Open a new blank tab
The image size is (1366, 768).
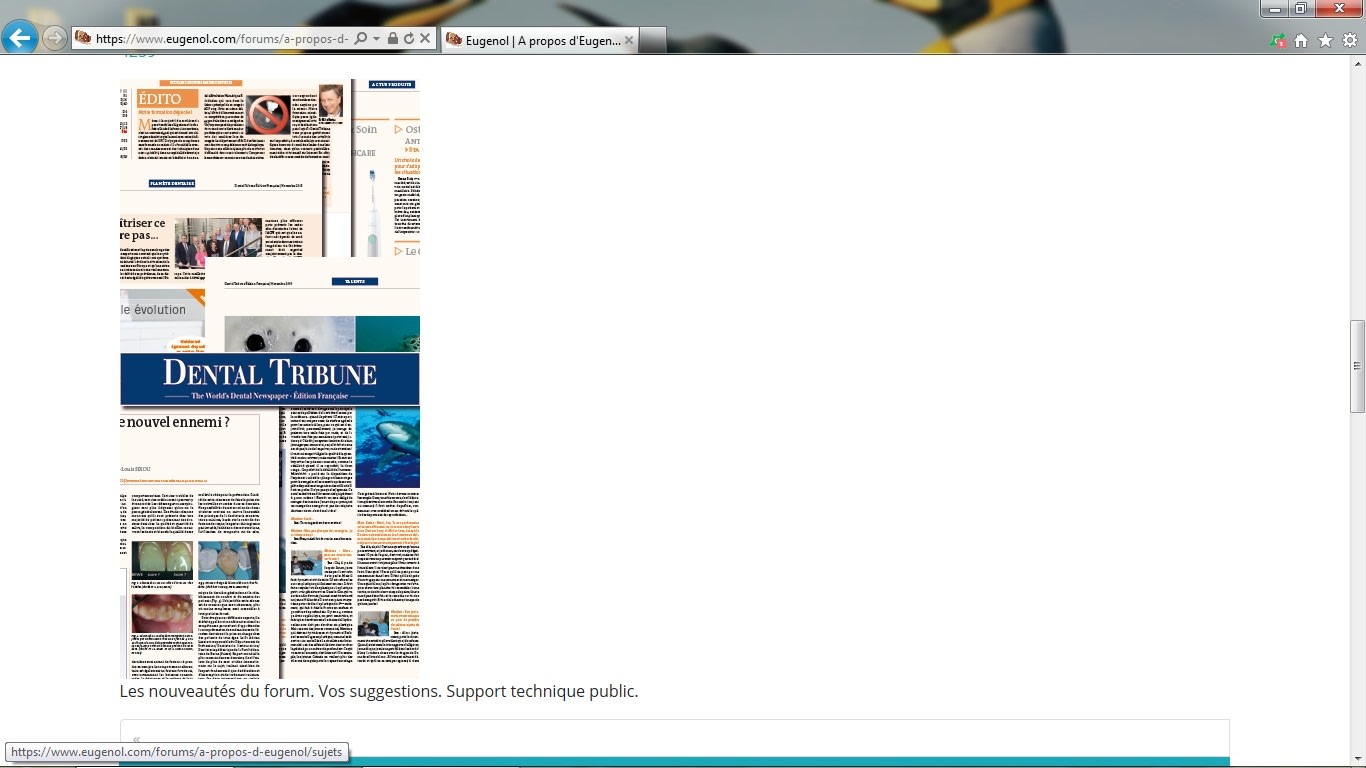[652, 40]
